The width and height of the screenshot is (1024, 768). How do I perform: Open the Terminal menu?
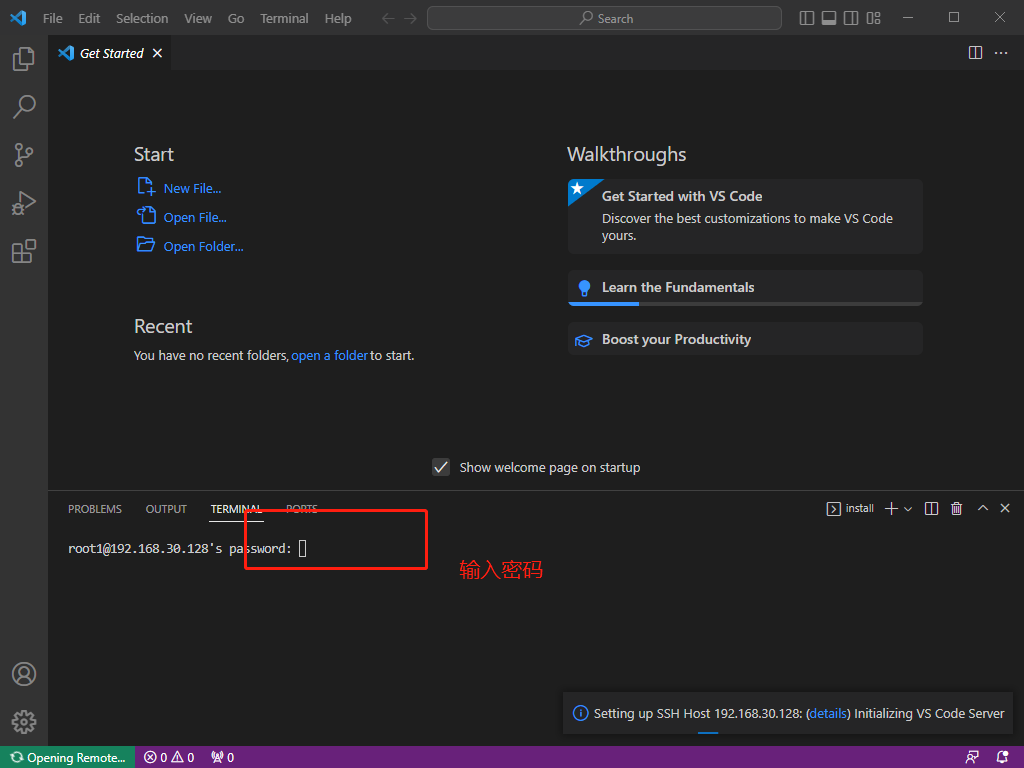(x=284, y=18)
